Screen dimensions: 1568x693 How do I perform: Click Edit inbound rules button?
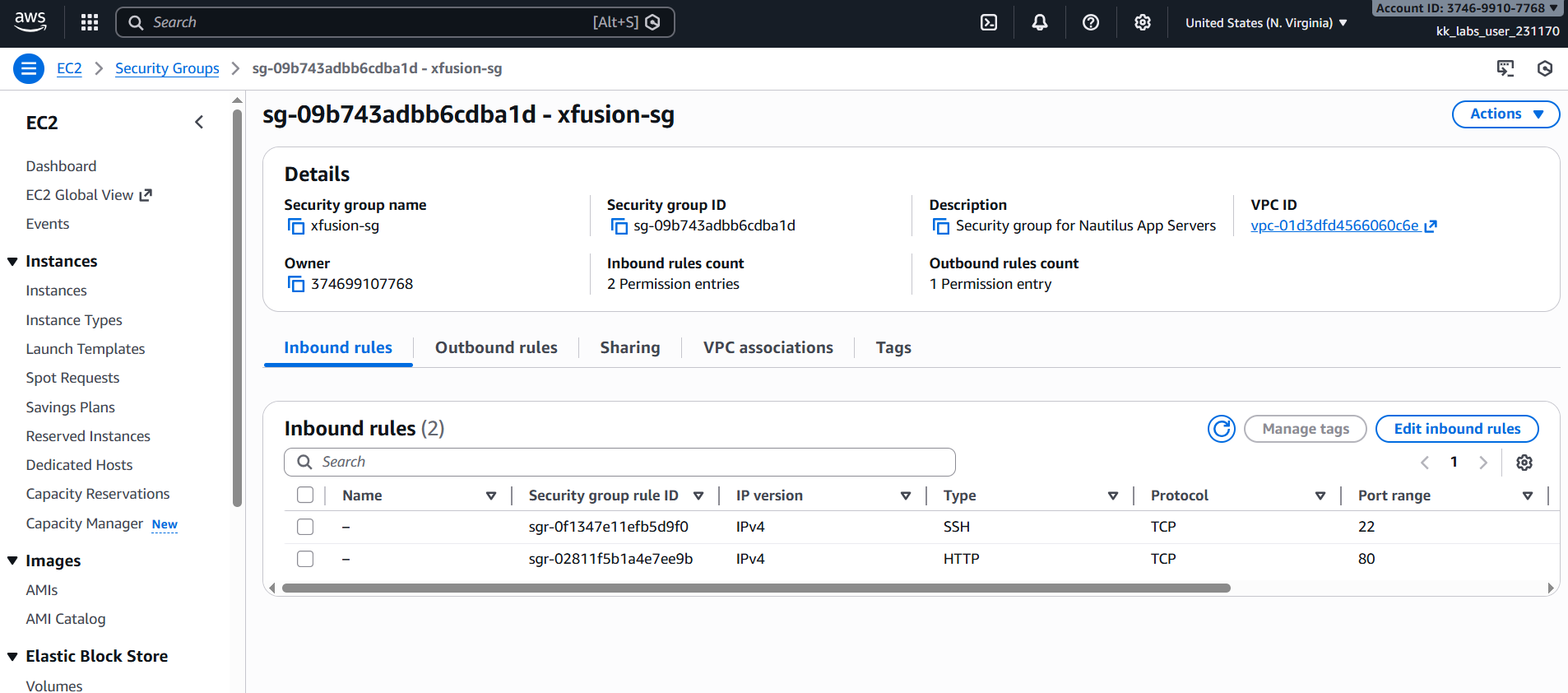(x=1457, y=429)
